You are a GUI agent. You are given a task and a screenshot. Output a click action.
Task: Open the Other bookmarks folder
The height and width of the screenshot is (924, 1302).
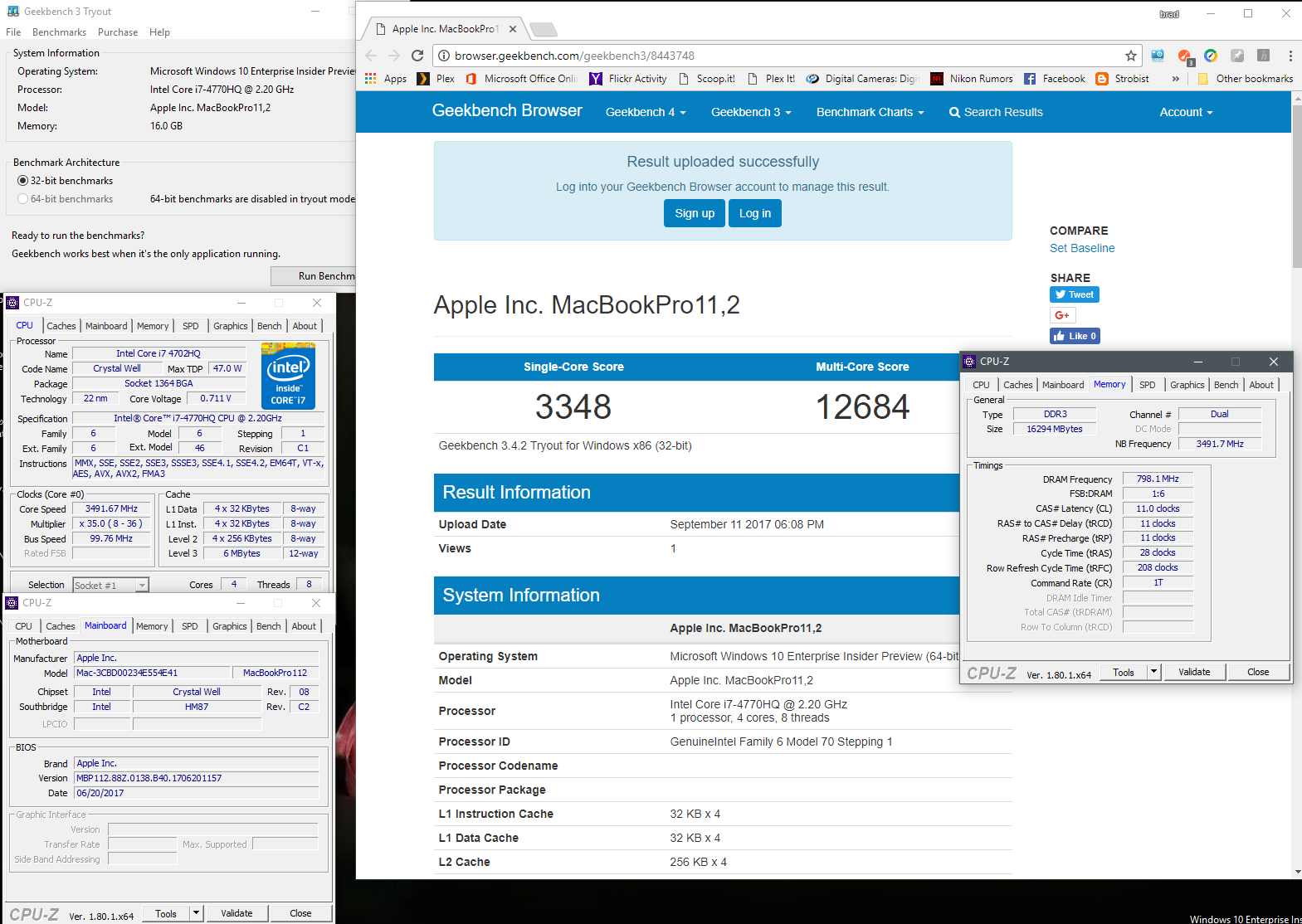(1245, 79)
